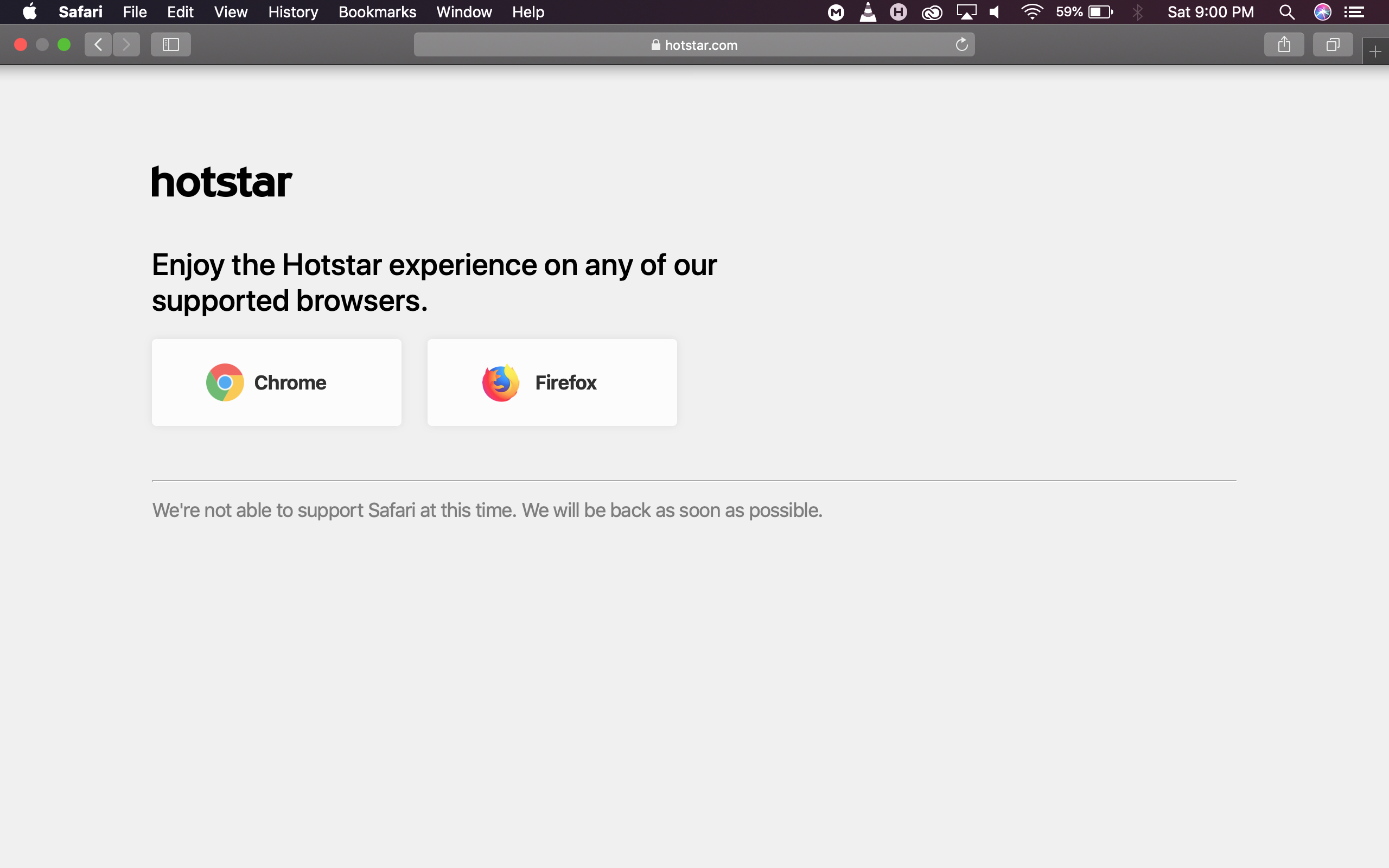Open the Bookmarks menu
The height and width of the screenshot is (868, 1389).
377,12
